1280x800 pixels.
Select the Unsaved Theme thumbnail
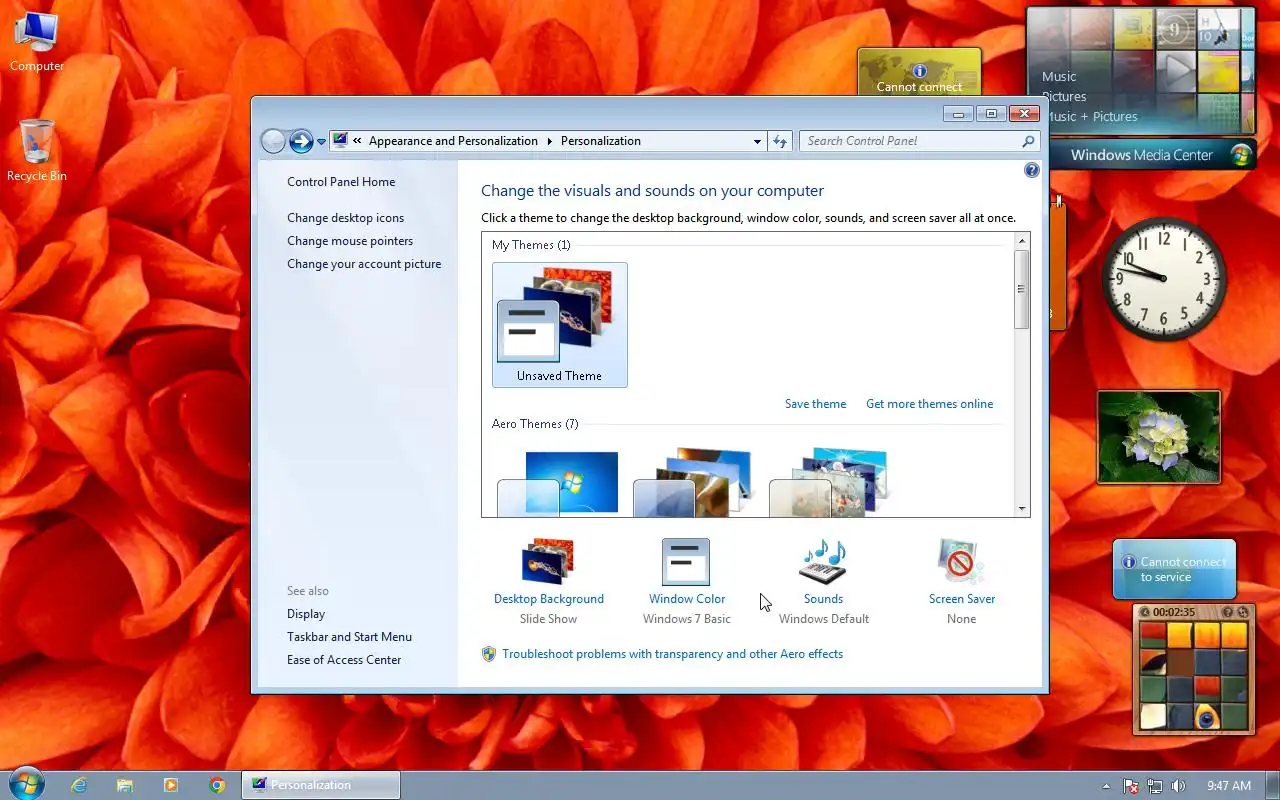point(560,325)
